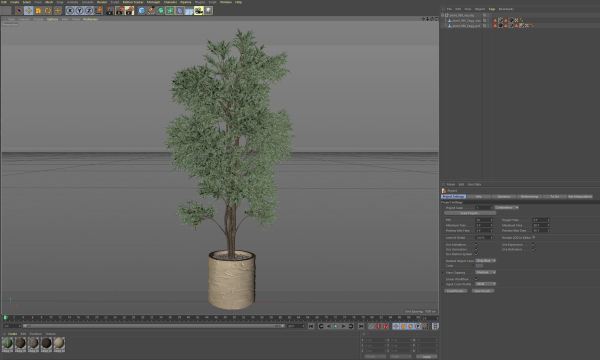Go to start of timeline

point(311,326)
